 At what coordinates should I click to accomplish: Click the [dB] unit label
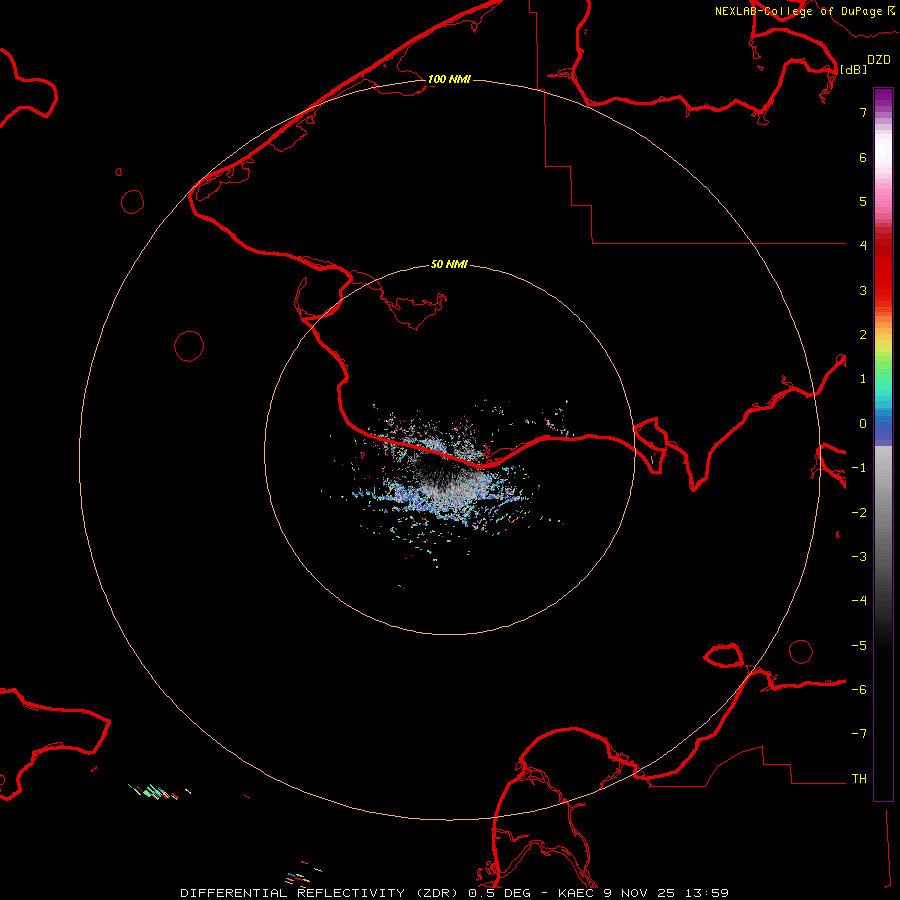[x=854, y=69]
